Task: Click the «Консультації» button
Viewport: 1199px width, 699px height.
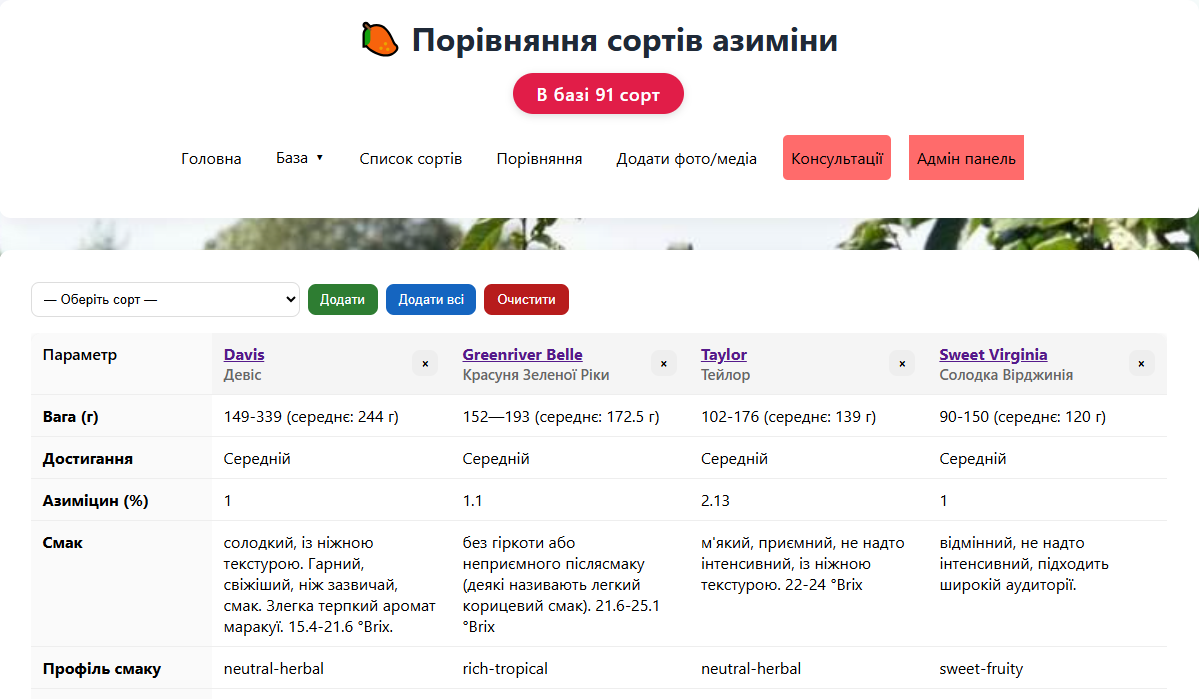Action: point(837,158)
